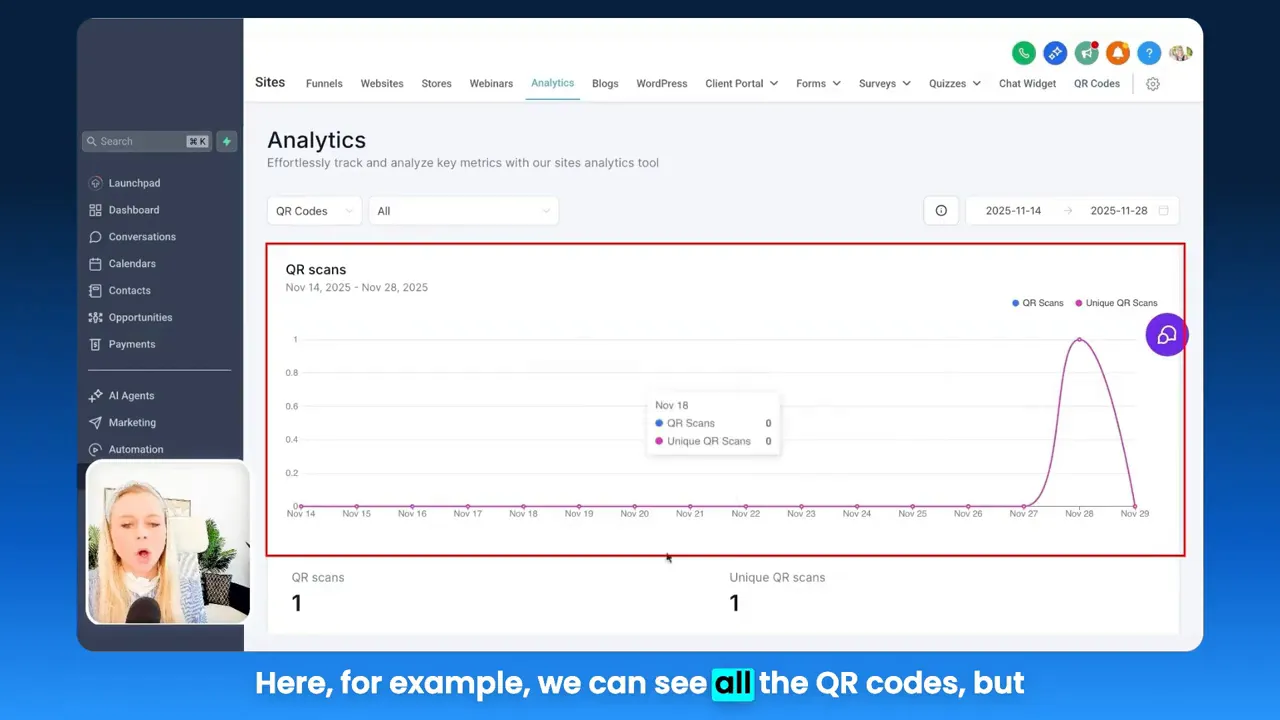Open the WordPress tab
Viewport: 1280px width, 720px height.
pos(662,84)
